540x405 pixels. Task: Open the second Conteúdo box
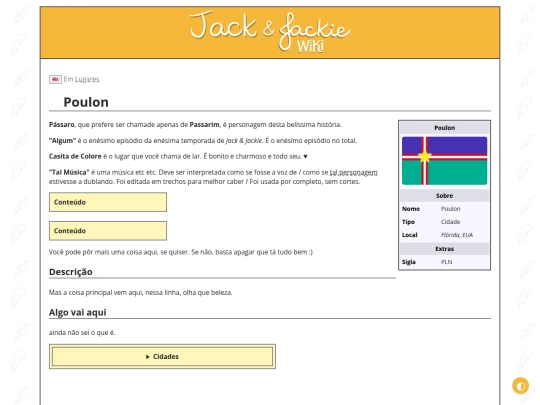pos(108,231)
